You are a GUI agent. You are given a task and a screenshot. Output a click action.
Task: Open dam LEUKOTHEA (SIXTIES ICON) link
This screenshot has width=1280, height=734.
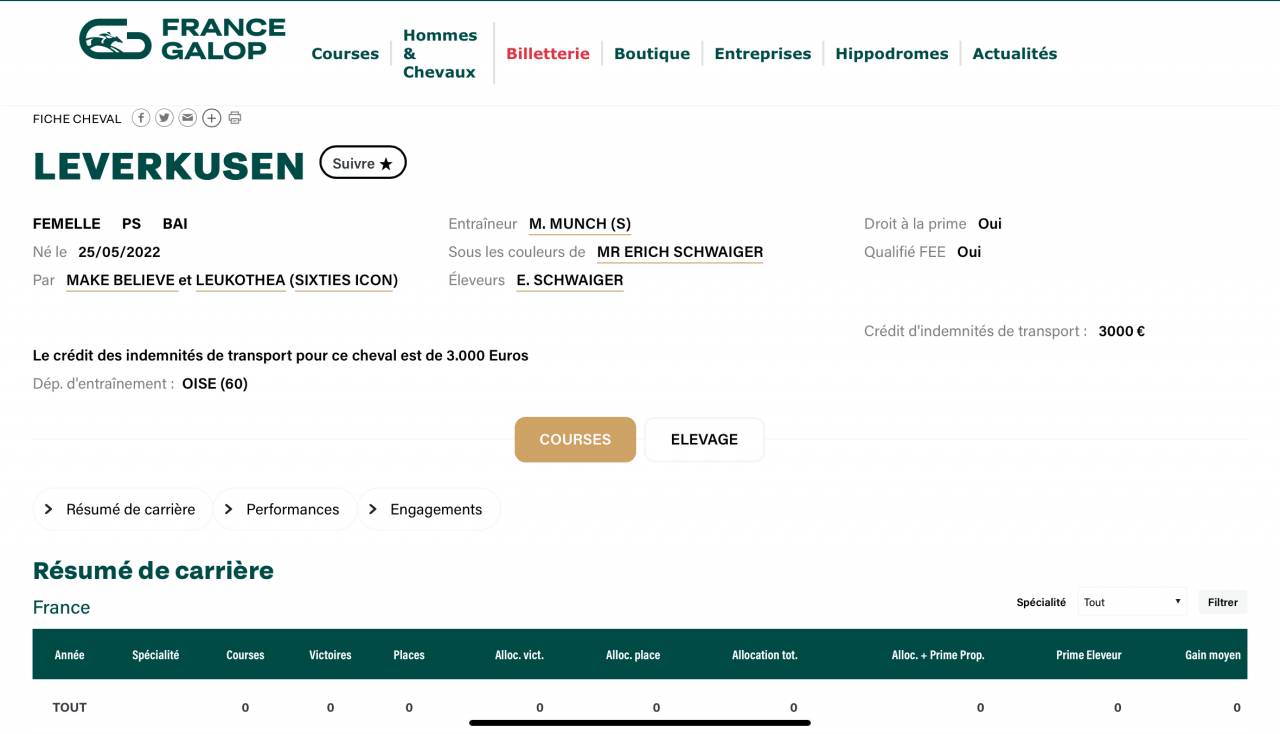pyautogui.click(x=297, y=280)
